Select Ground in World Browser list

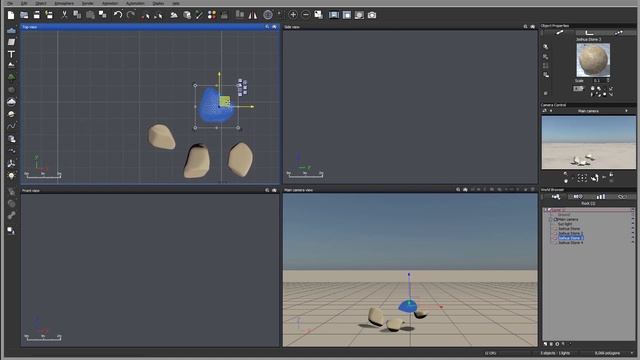point(564,215)
